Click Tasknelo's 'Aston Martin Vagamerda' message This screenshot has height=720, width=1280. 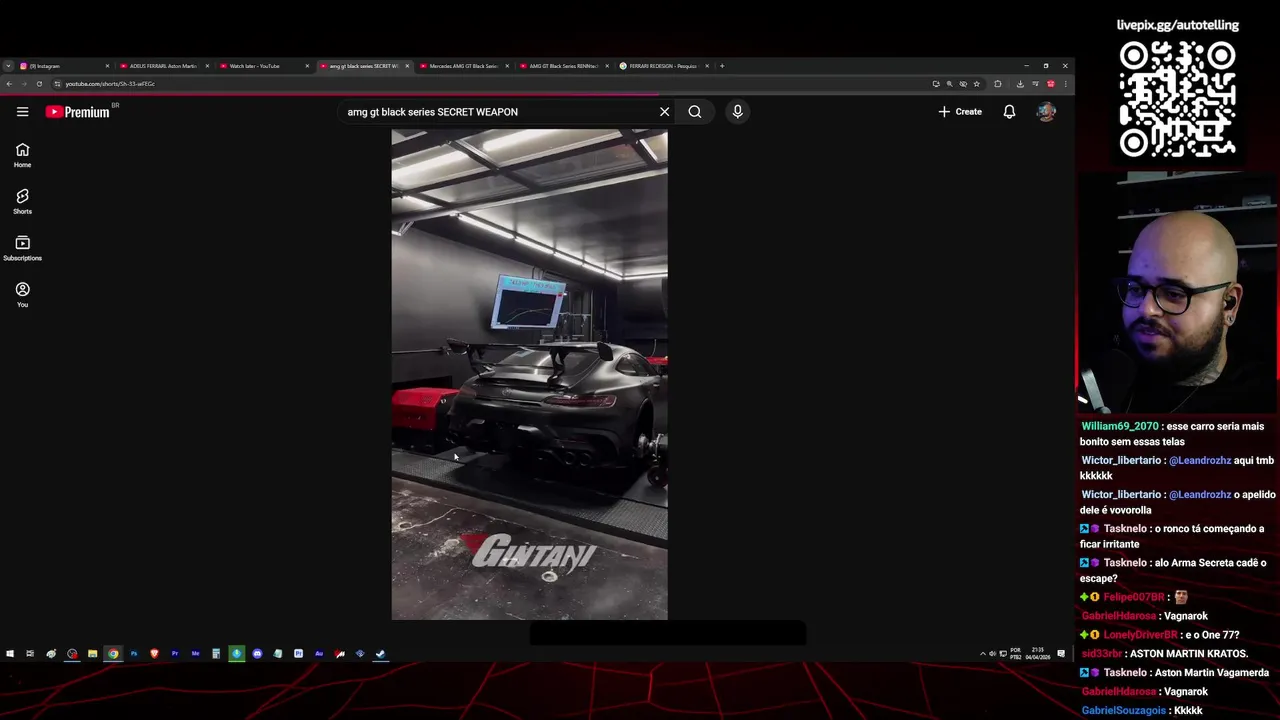click(x=1174, y=673)
